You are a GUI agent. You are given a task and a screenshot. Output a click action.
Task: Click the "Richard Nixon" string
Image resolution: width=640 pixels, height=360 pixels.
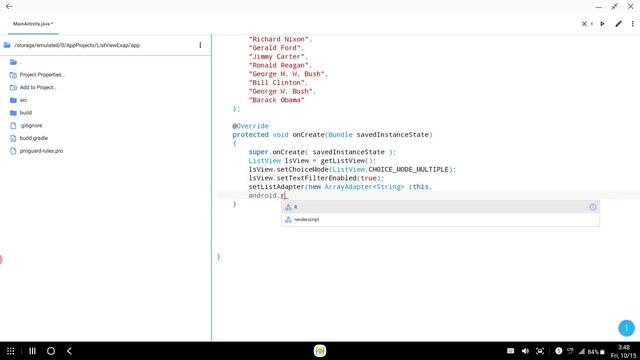coord(278,39)
